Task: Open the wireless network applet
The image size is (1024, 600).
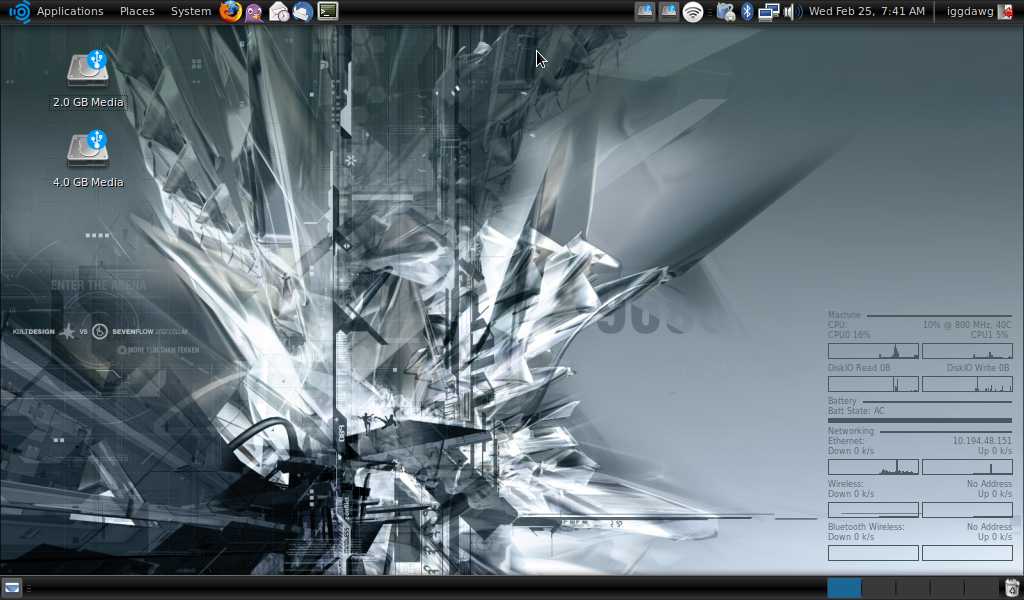Action: point(692,12)
